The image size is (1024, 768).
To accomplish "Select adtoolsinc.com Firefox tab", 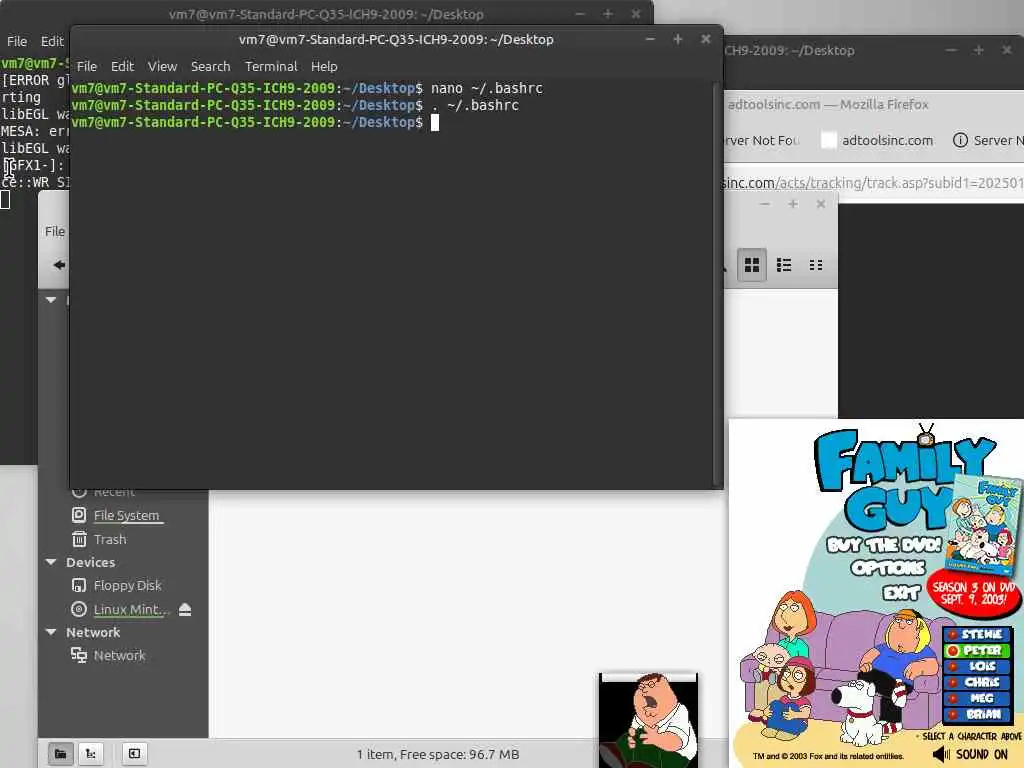I will 878,140.
